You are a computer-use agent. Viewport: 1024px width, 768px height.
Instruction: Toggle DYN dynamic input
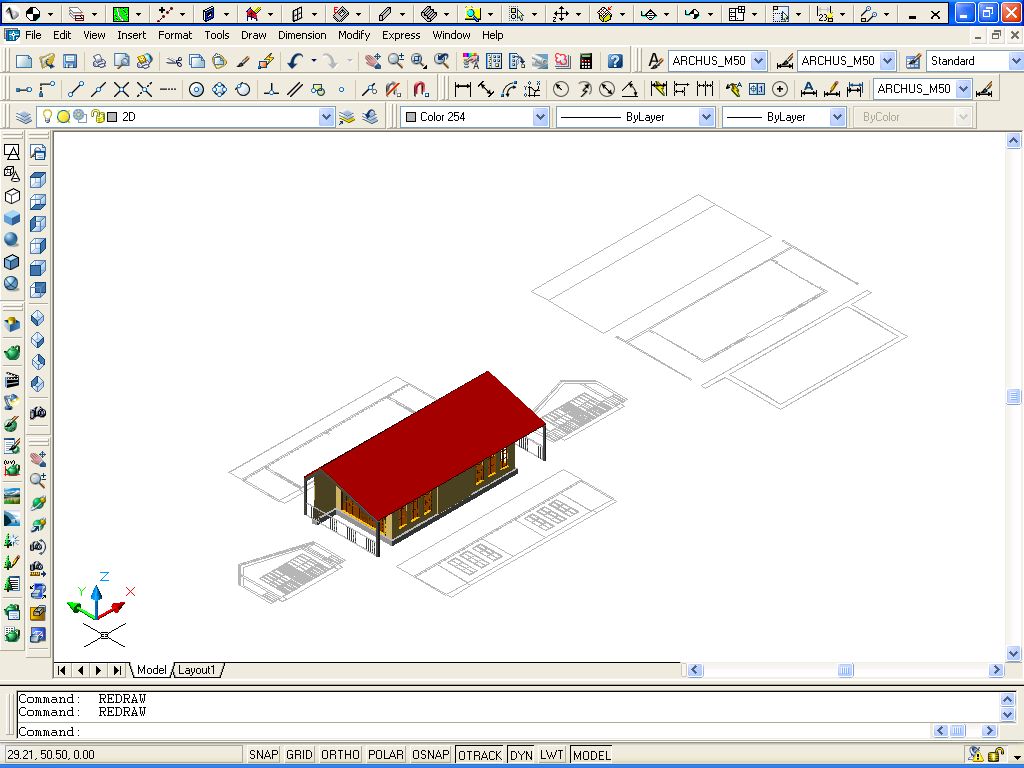(520, 754)
